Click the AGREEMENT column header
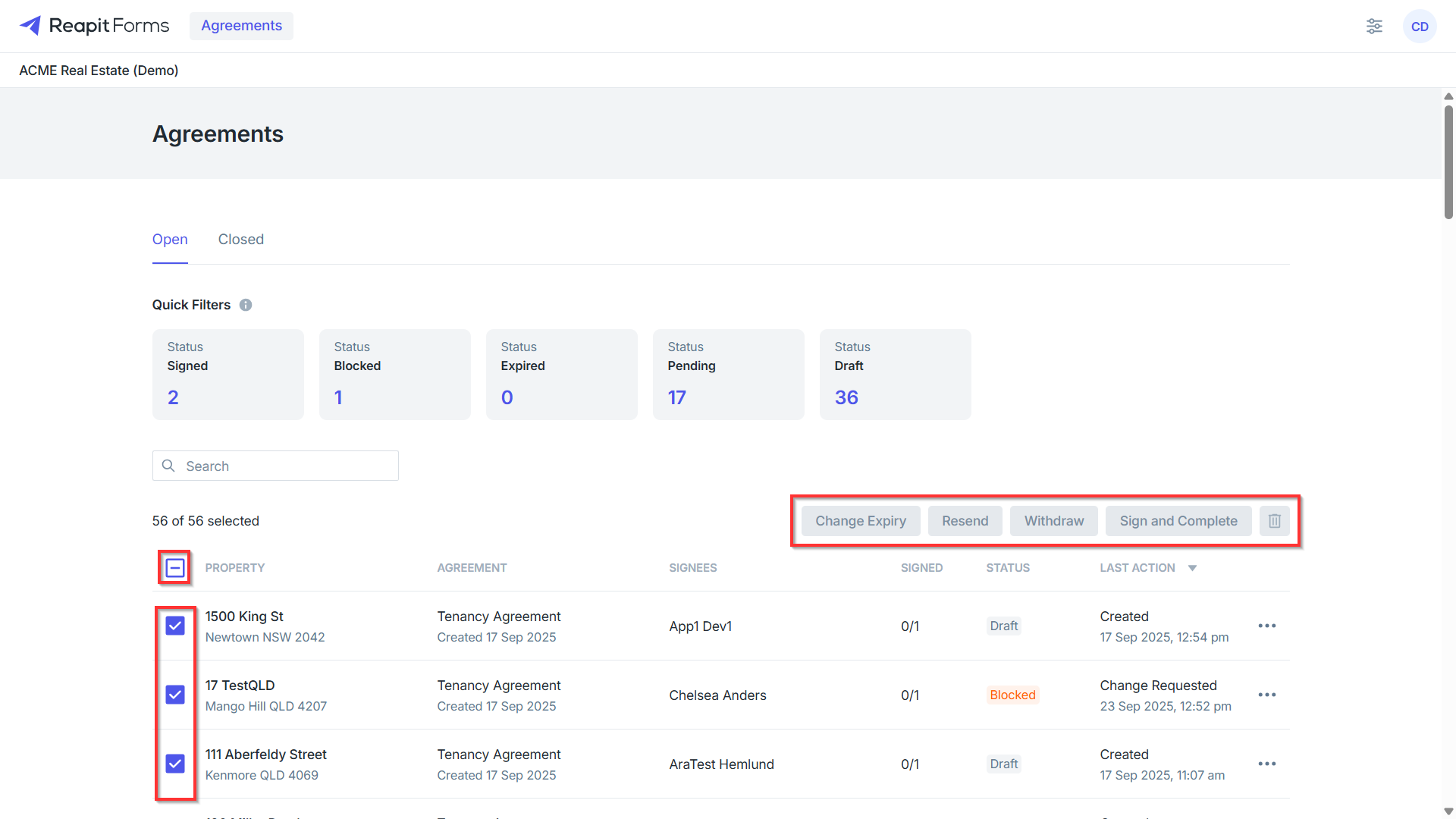 (x=472, y=568)
